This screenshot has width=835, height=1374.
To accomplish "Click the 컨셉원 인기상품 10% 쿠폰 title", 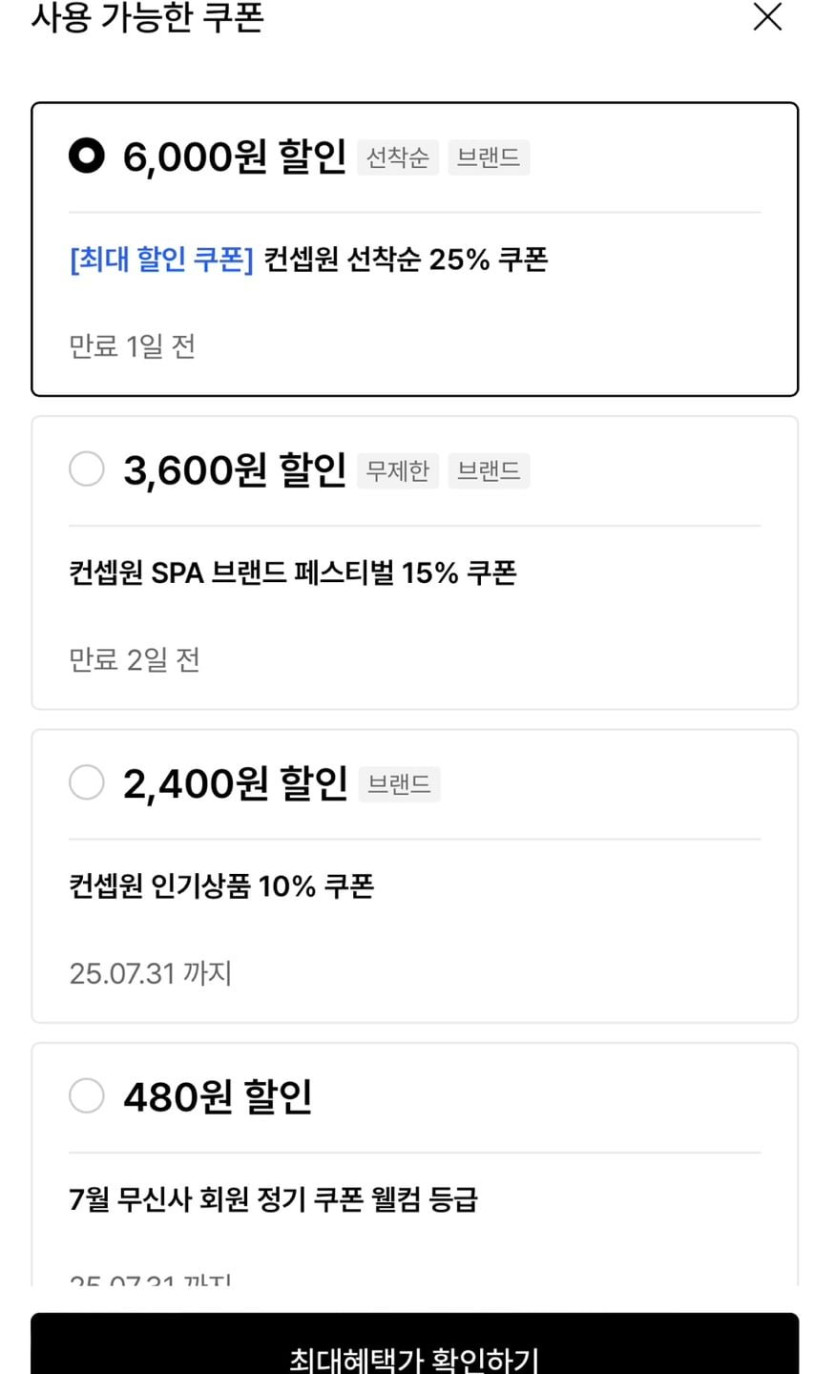I will [x=221, y=886].
